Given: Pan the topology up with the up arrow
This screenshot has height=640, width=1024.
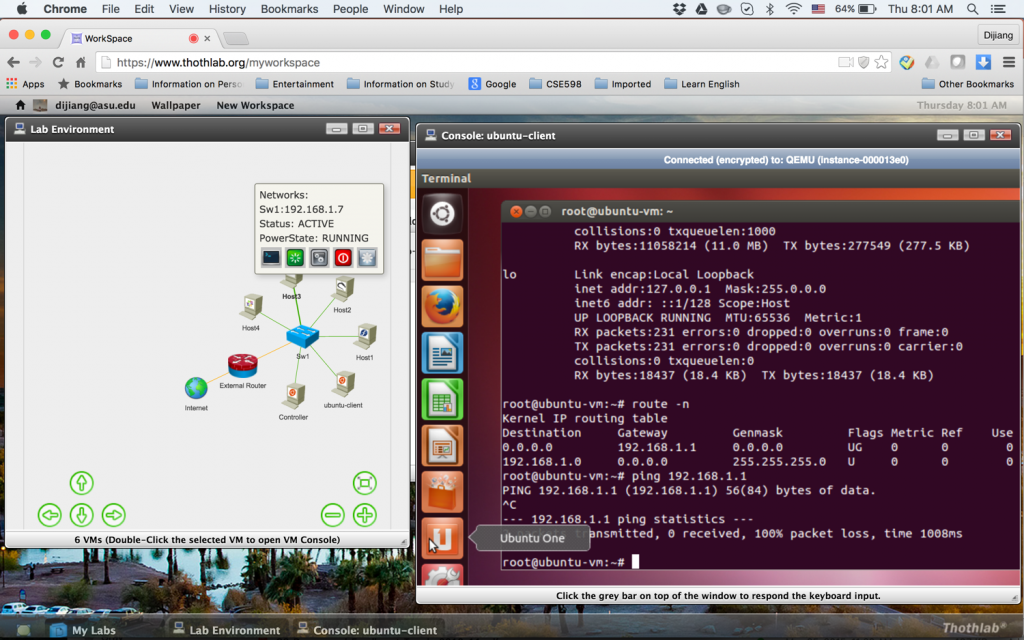Looking at the screenshot, I should (x=81, y=483).
